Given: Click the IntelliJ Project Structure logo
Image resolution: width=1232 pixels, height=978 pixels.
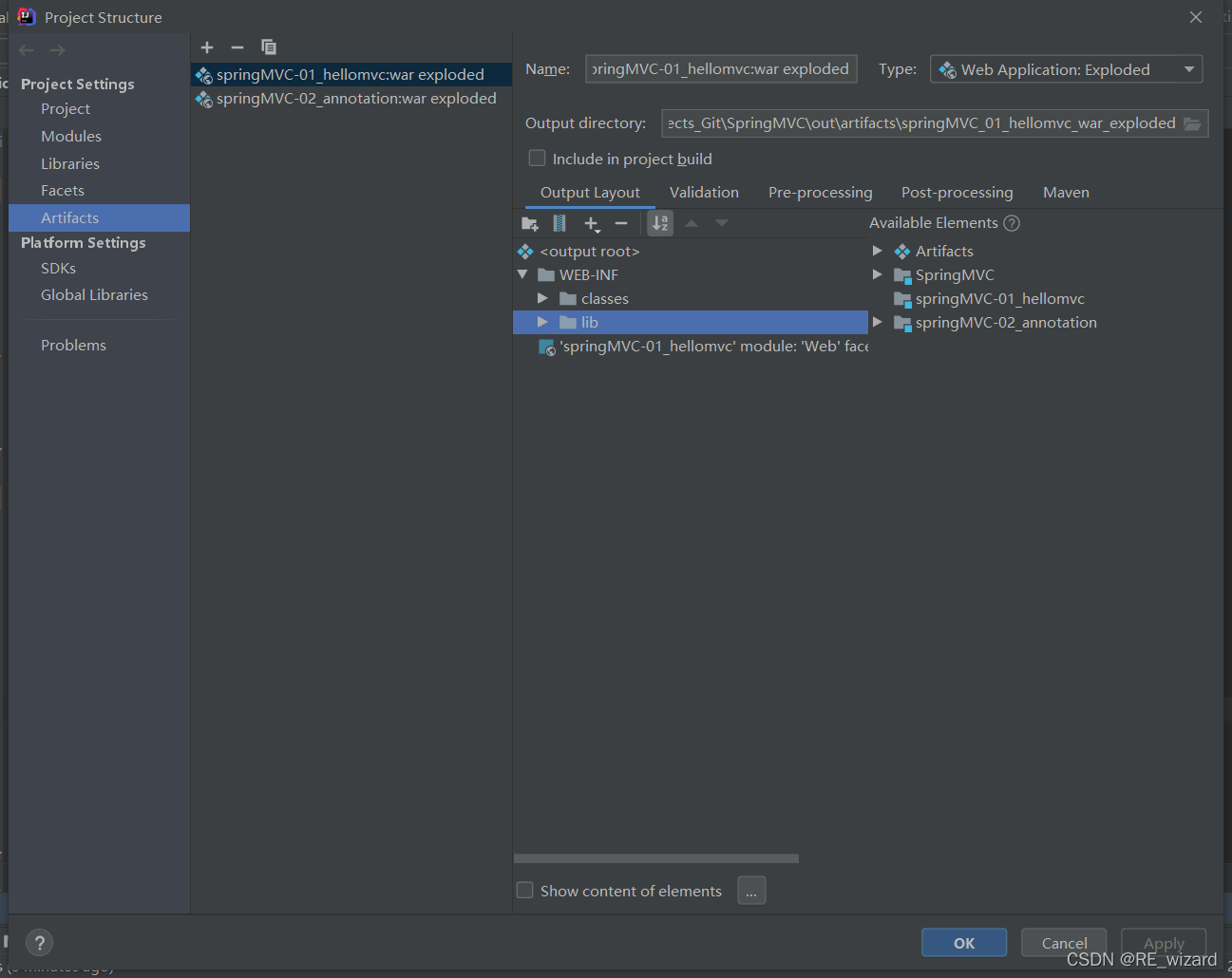Looking at the screenshot, I should pyautogui.click(x=27, y=17).
